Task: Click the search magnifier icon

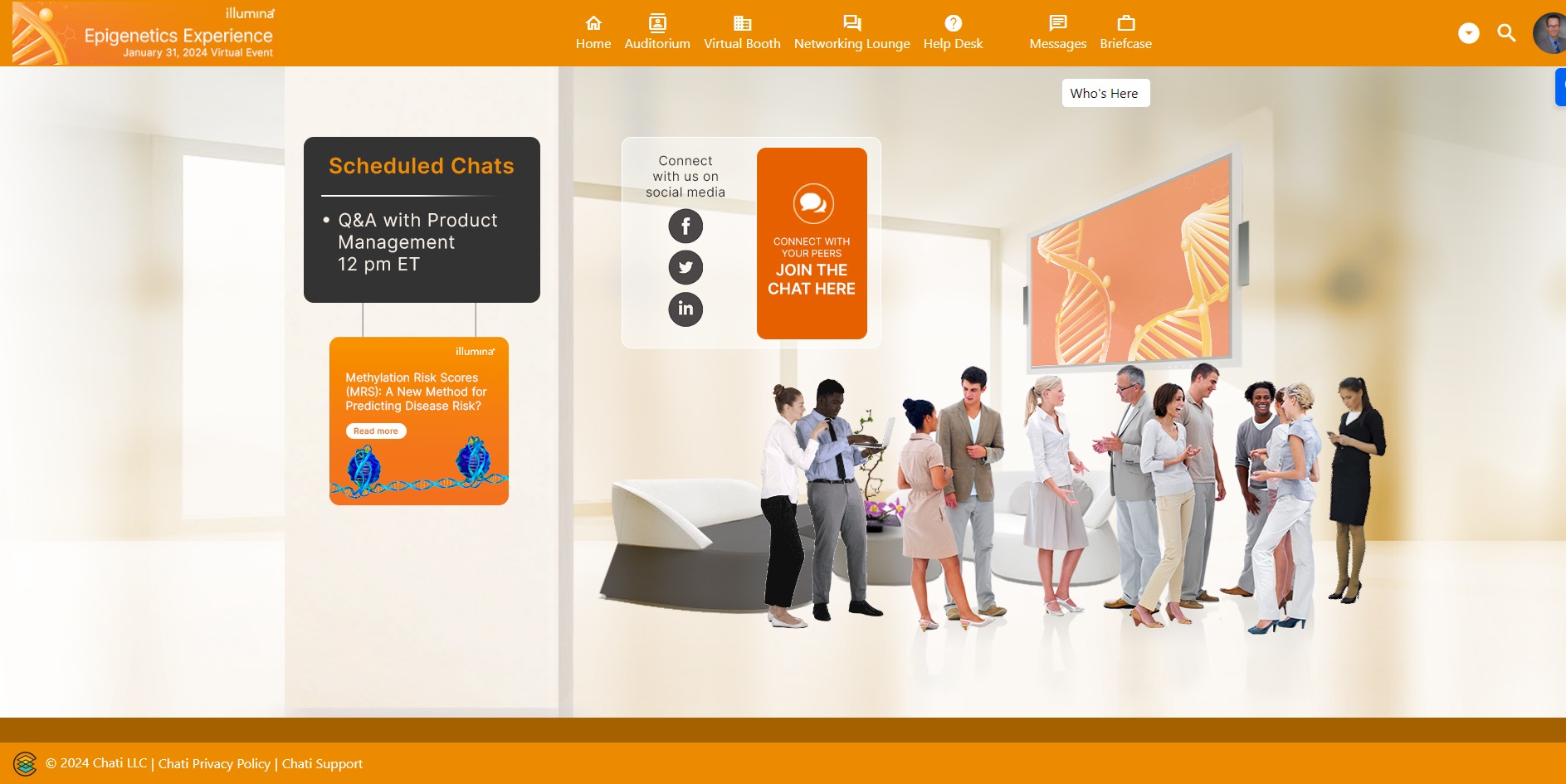Action: (1506, 33)
